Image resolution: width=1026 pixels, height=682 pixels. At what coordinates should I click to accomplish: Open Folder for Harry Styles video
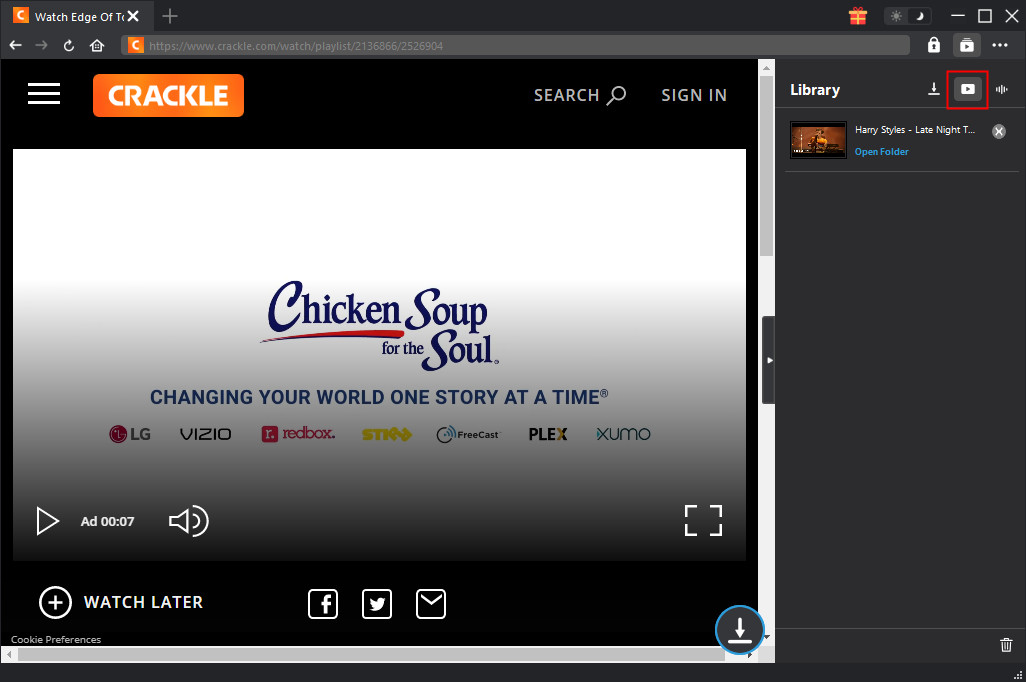pyautogui.click(x=881, y=152)
